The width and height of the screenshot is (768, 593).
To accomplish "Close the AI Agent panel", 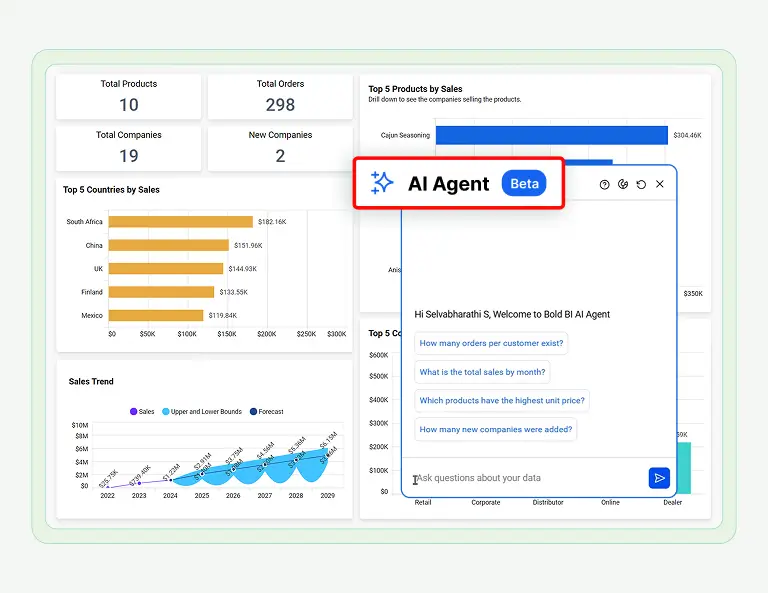I will pyautogui.click(x=660, y=184).
